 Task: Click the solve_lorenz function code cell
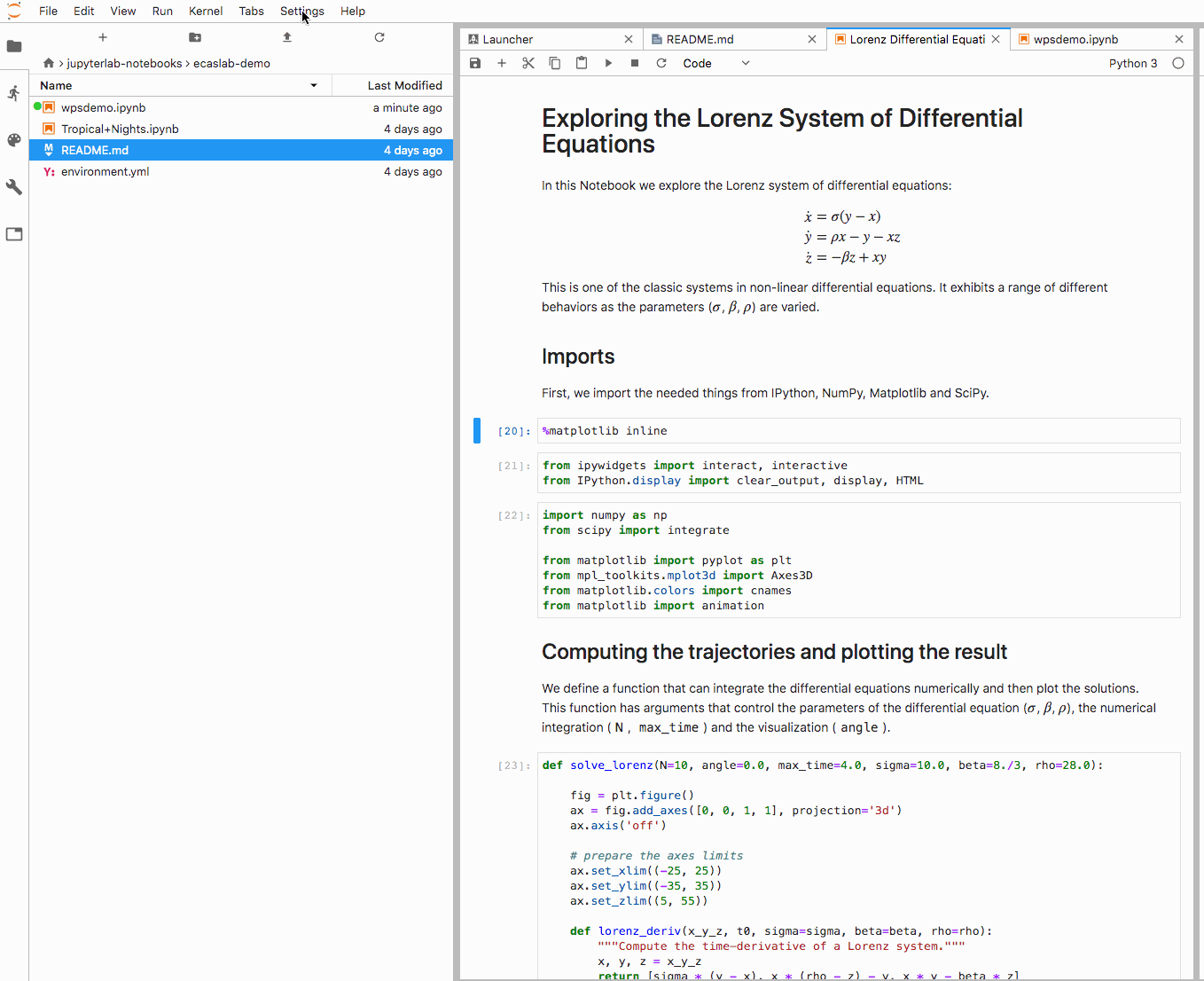pos(859,867)
